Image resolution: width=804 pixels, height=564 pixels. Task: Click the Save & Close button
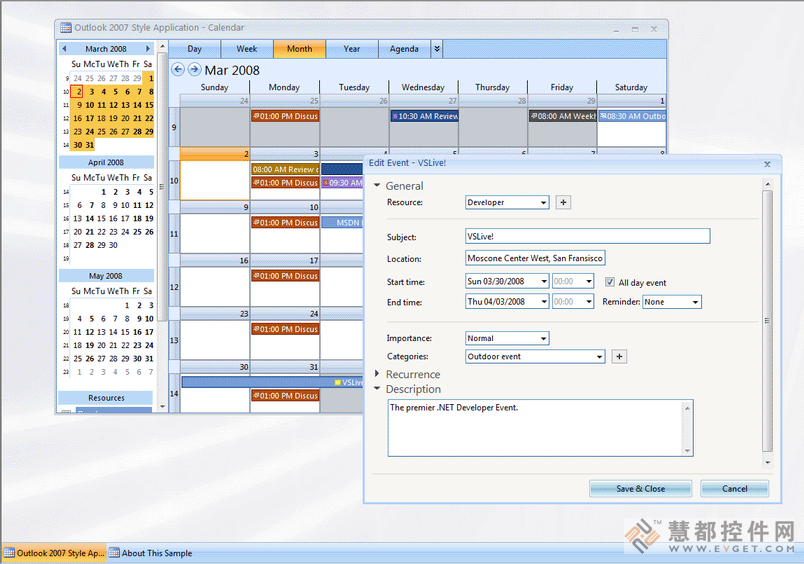tap(640, 489)
